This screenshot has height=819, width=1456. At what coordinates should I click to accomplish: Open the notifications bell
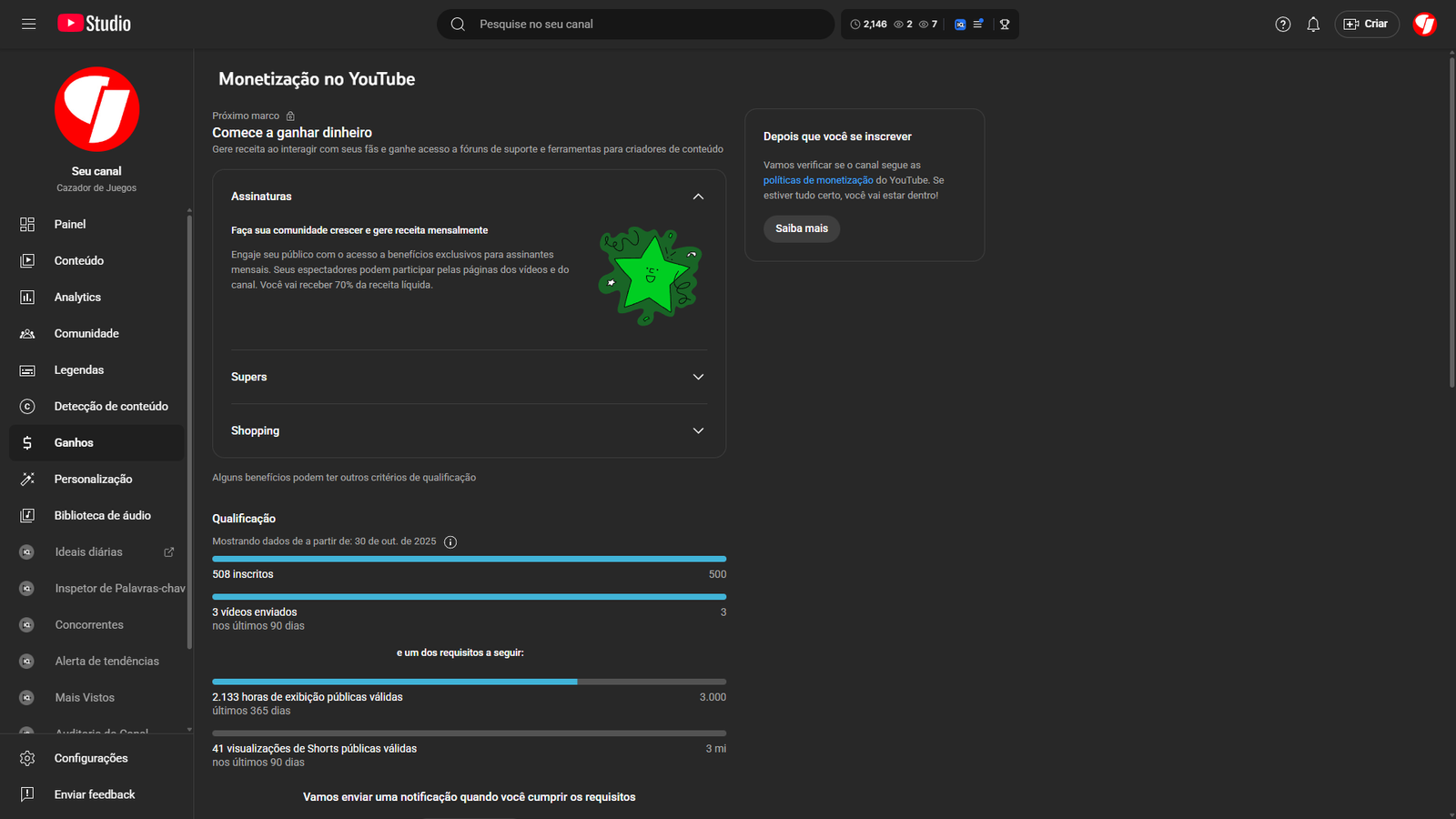pos(1313,25)
